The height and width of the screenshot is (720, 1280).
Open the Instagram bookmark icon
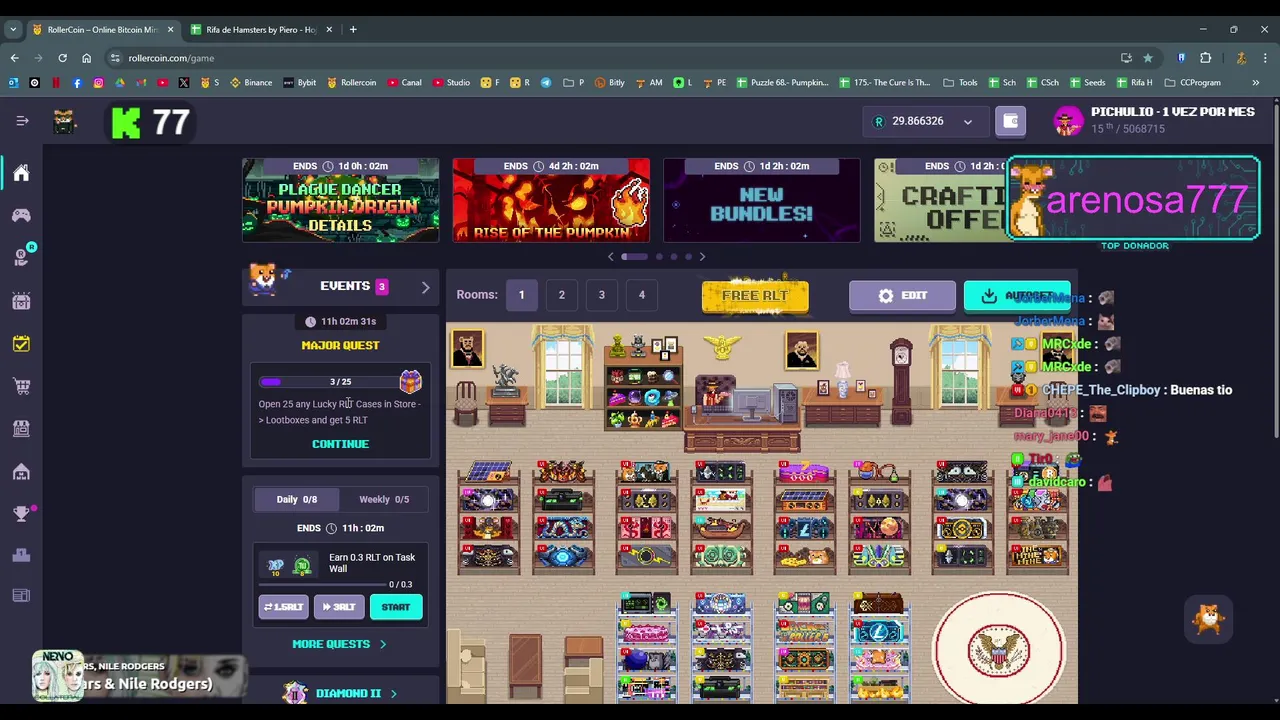click(99, 82)
